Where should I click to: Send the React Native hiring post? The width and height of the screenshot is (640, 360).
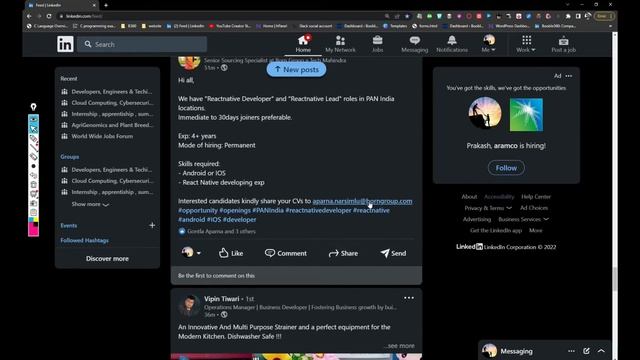393,253
